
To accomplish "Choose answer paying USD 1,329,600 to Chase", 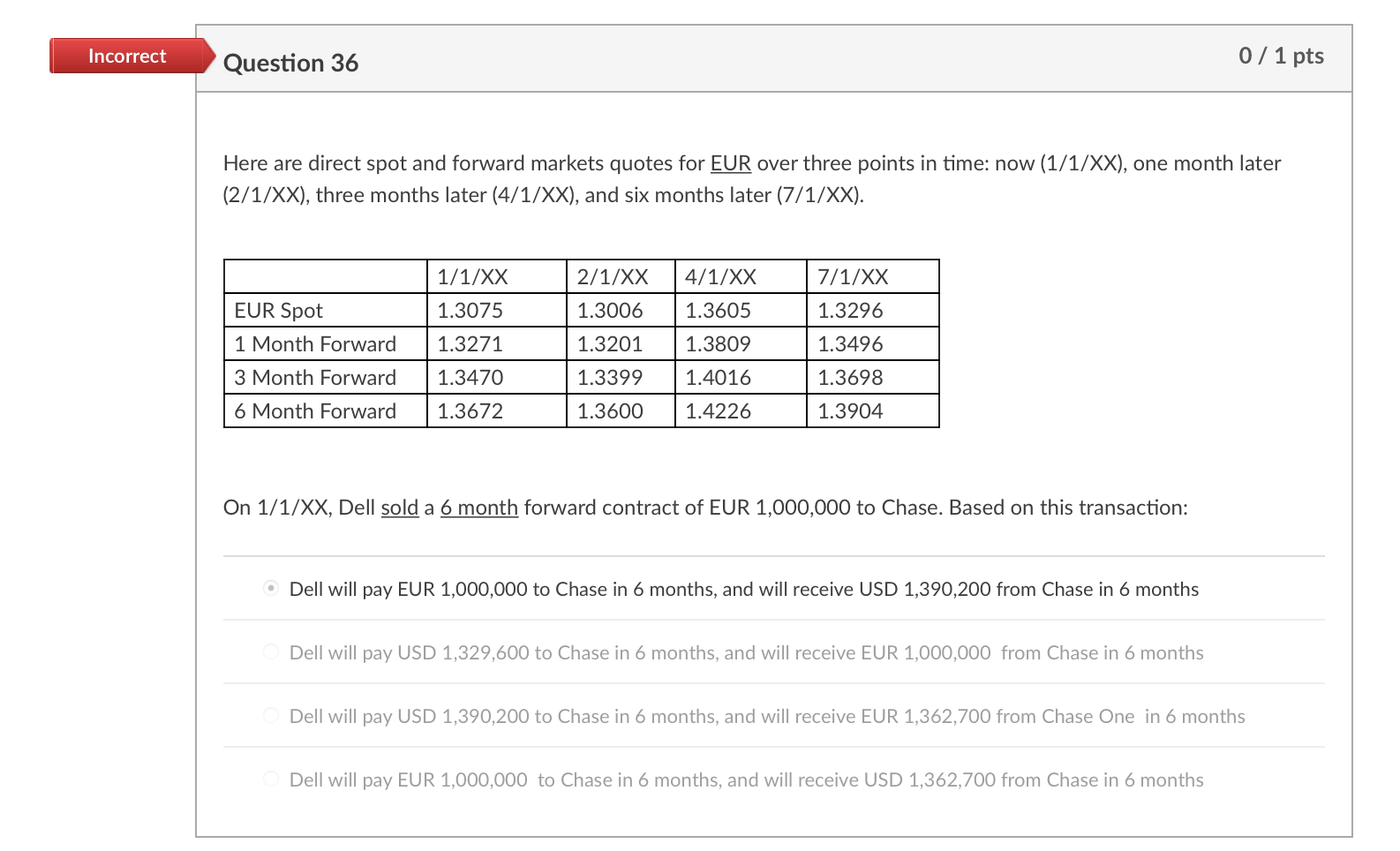I will tap(271, 651).
